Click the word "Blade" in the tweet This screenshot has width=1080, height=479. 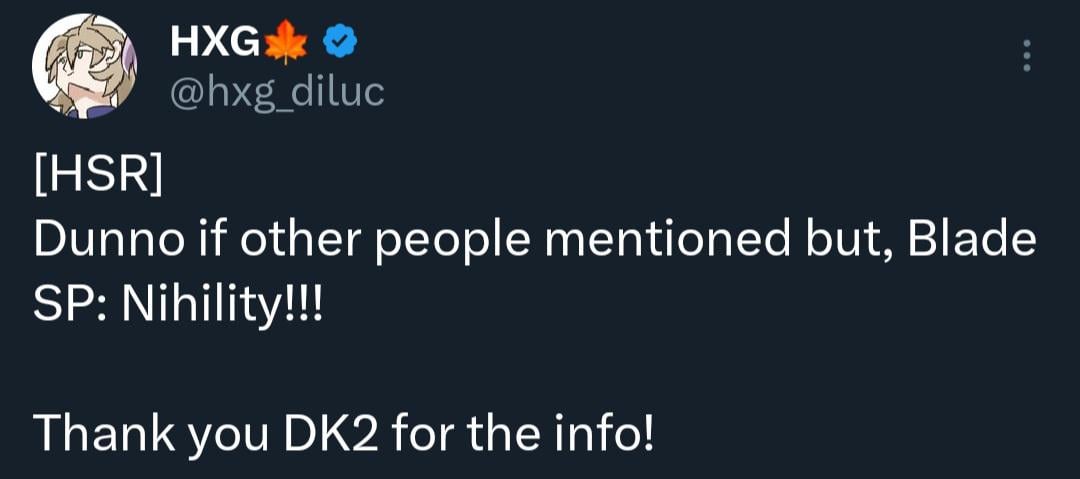coord(972,242)
